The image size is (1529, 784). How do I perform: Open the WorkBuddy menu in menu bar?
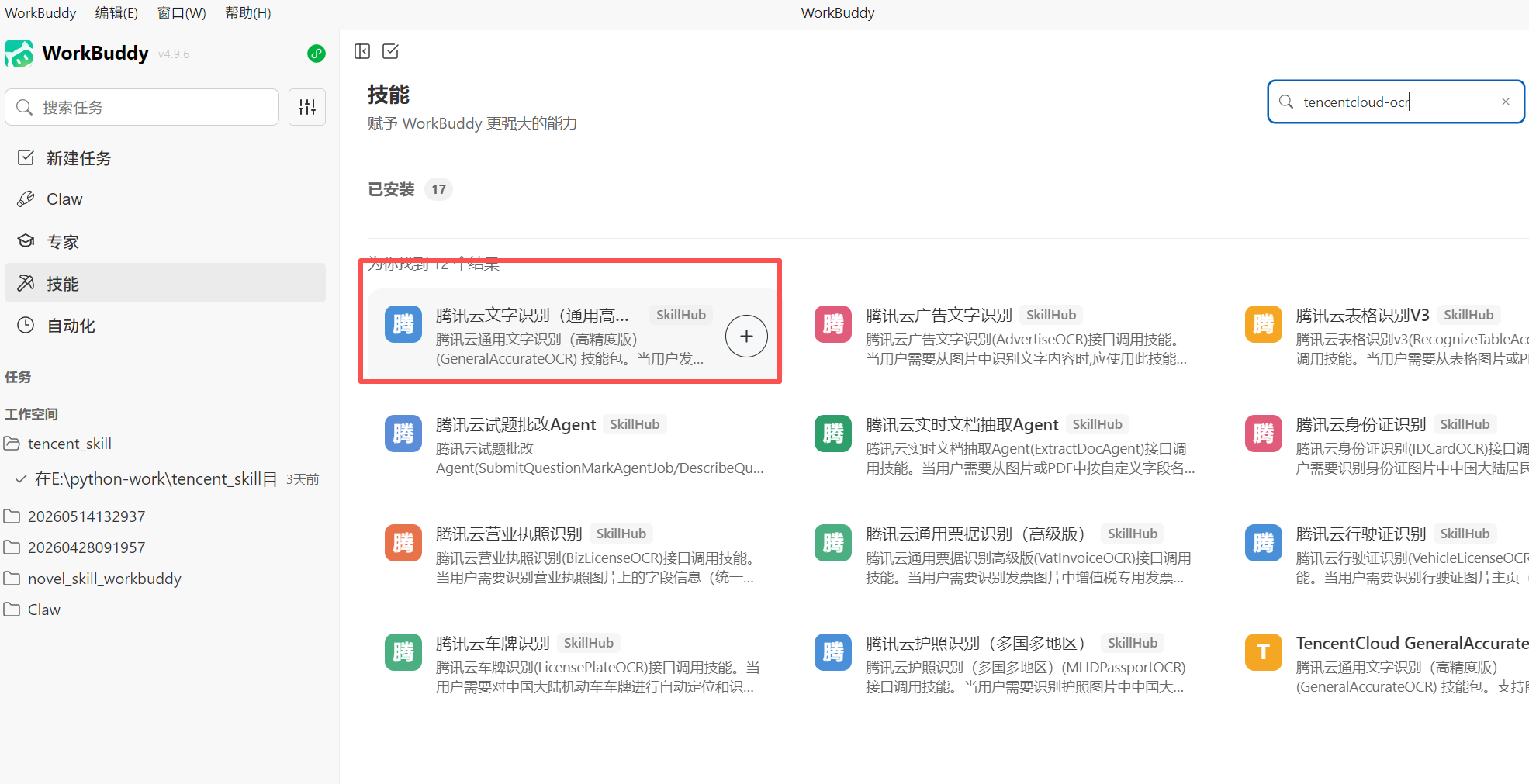(x=40, y=13)
